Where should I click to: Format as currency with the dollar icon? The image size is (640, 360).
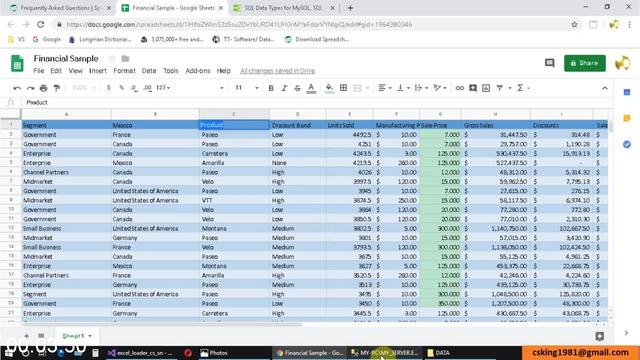(109, 88)
